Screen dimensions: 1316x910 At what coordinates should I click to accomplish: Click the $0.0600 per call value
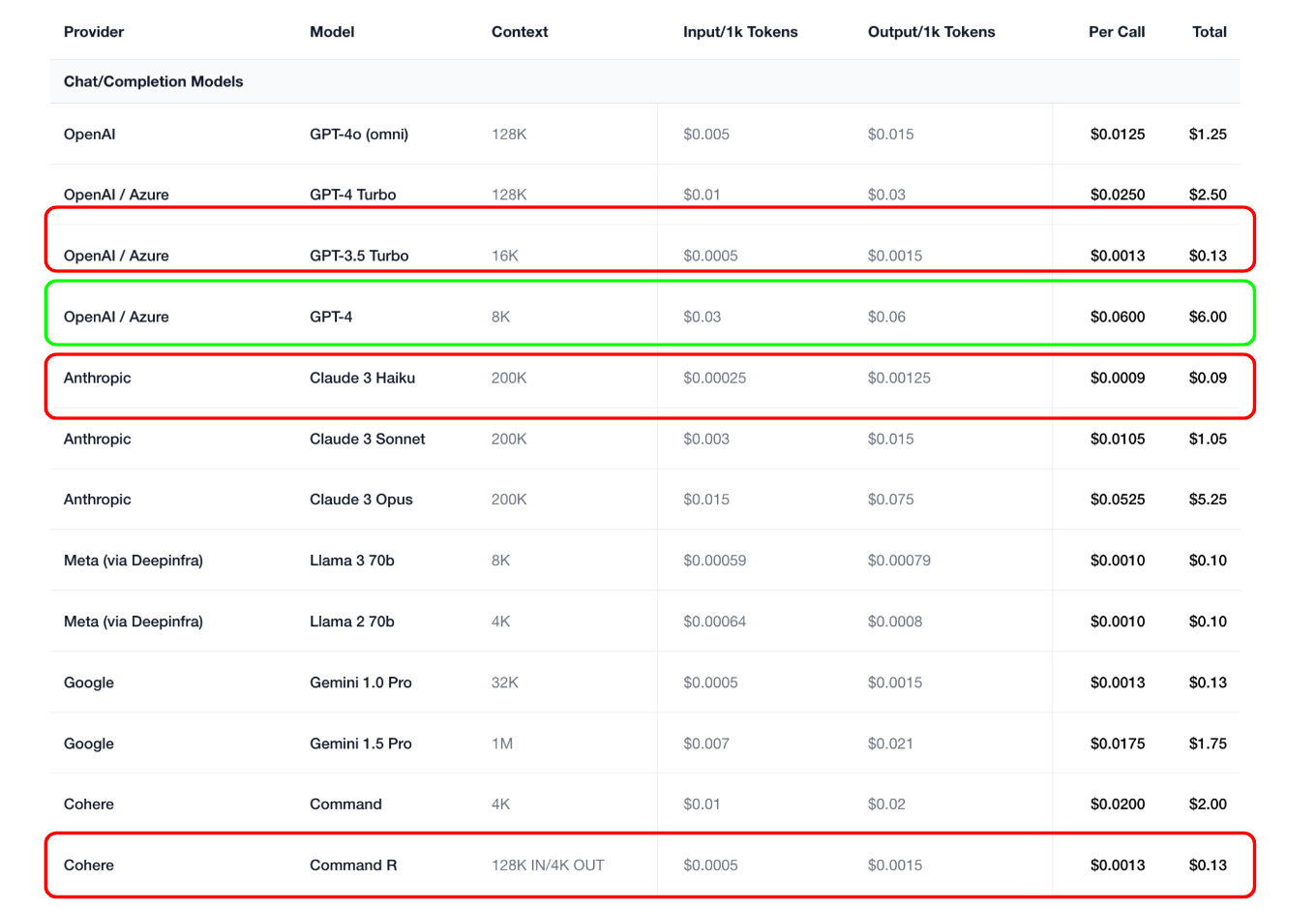coord(1118,317)
